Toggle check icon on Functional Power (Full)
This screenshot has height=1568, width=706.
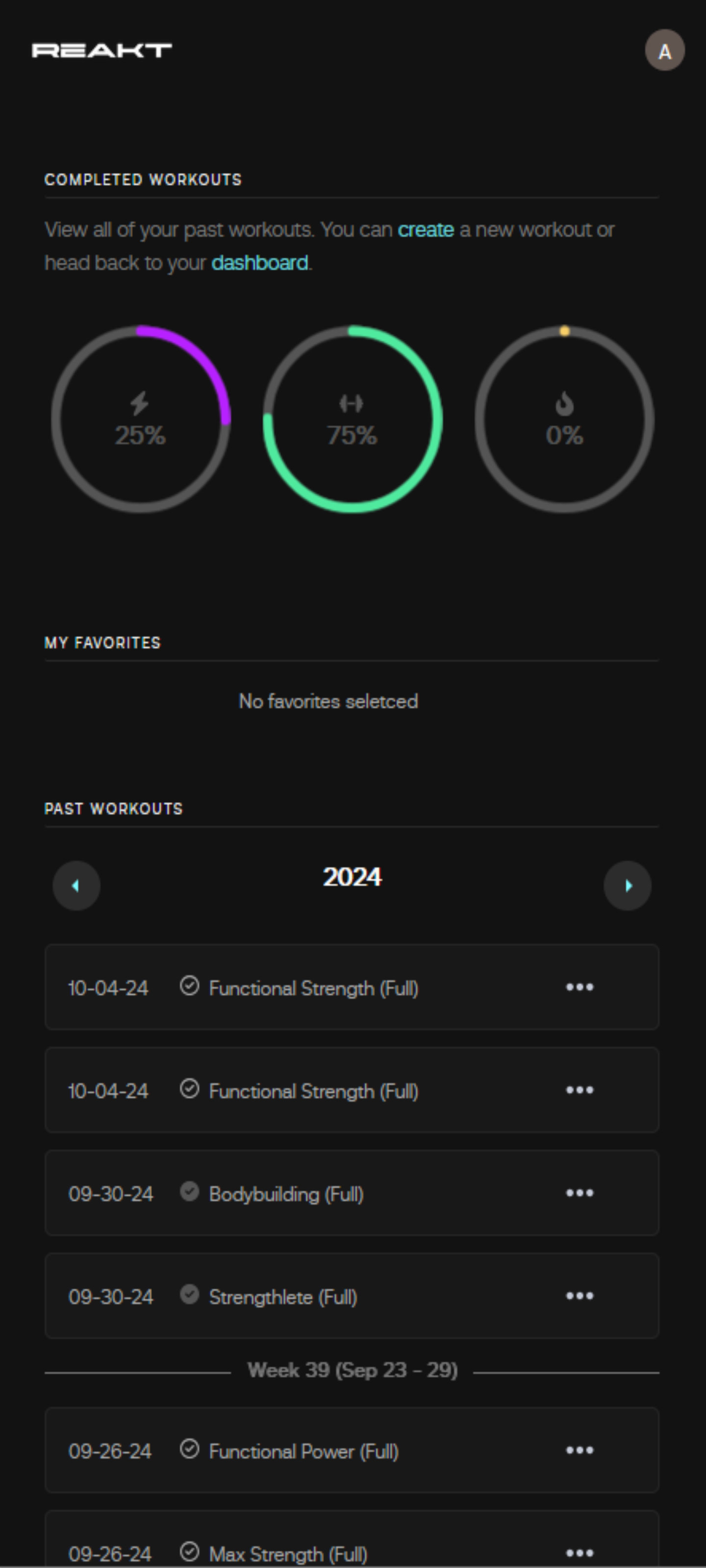(189, 1449)
